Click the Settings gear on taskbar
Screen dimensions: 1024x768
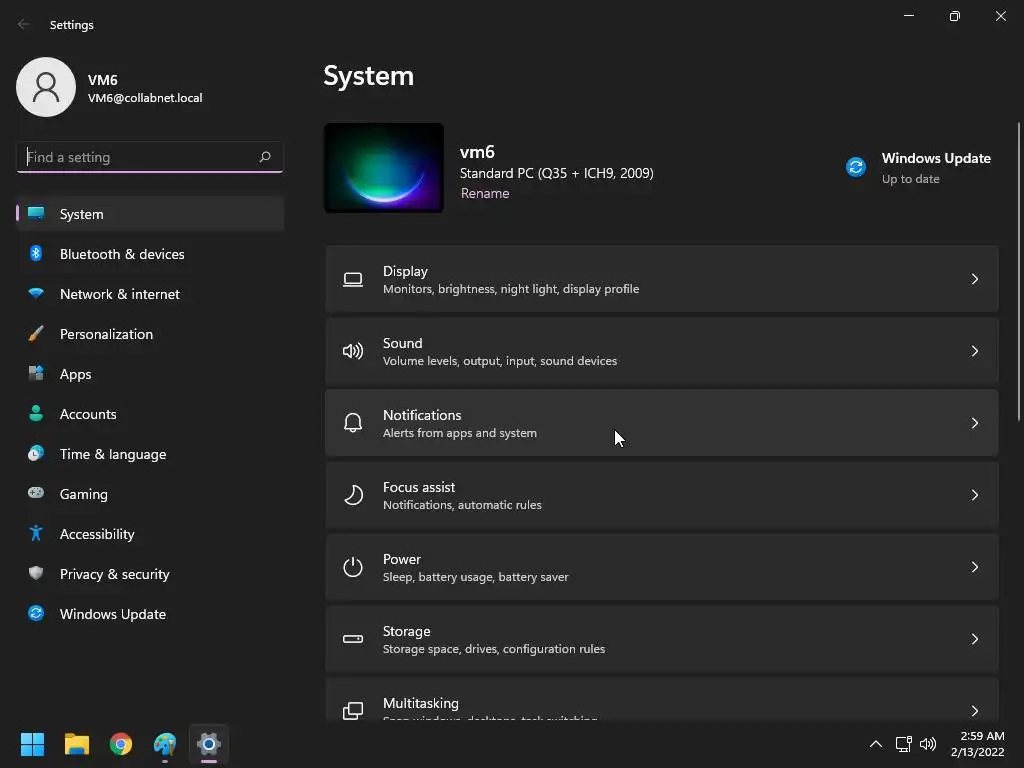point(209,744)
